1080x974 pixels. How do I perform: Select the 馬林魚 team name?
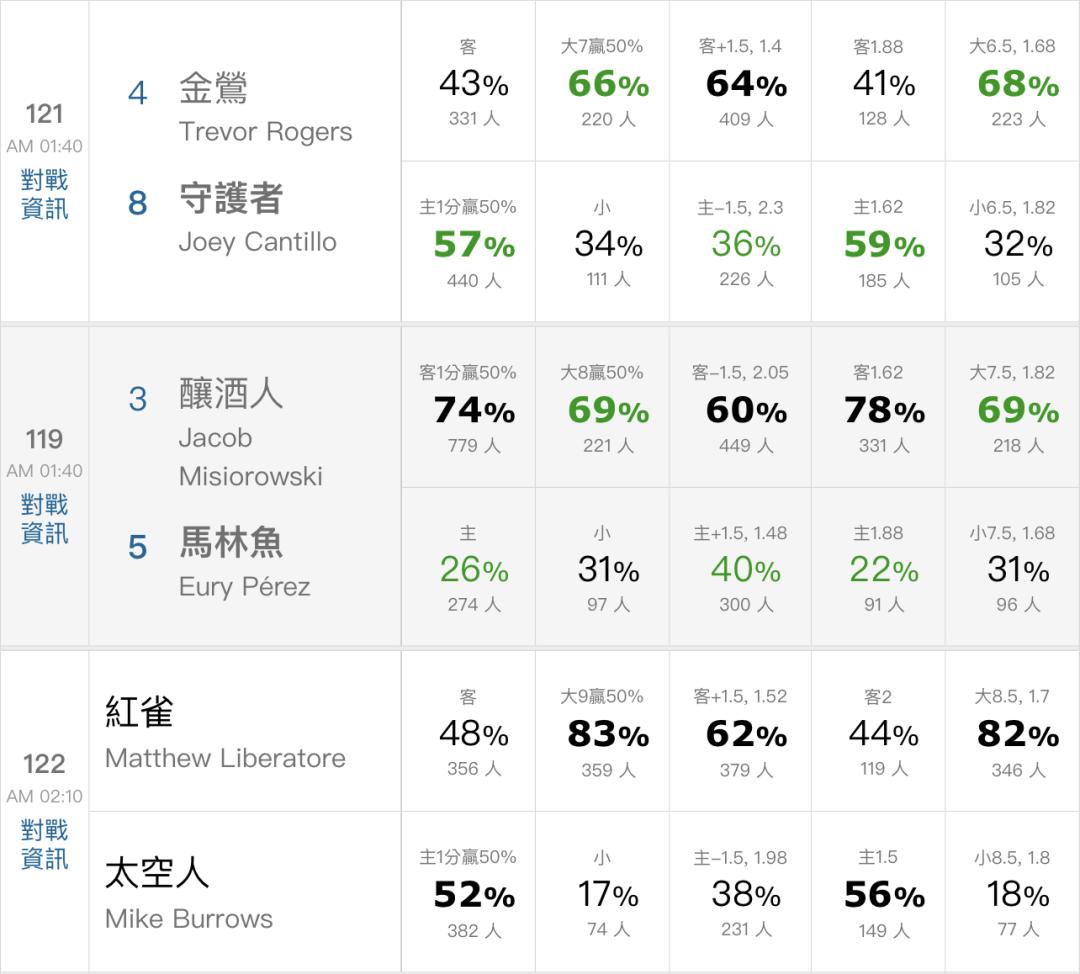[231, 542]
